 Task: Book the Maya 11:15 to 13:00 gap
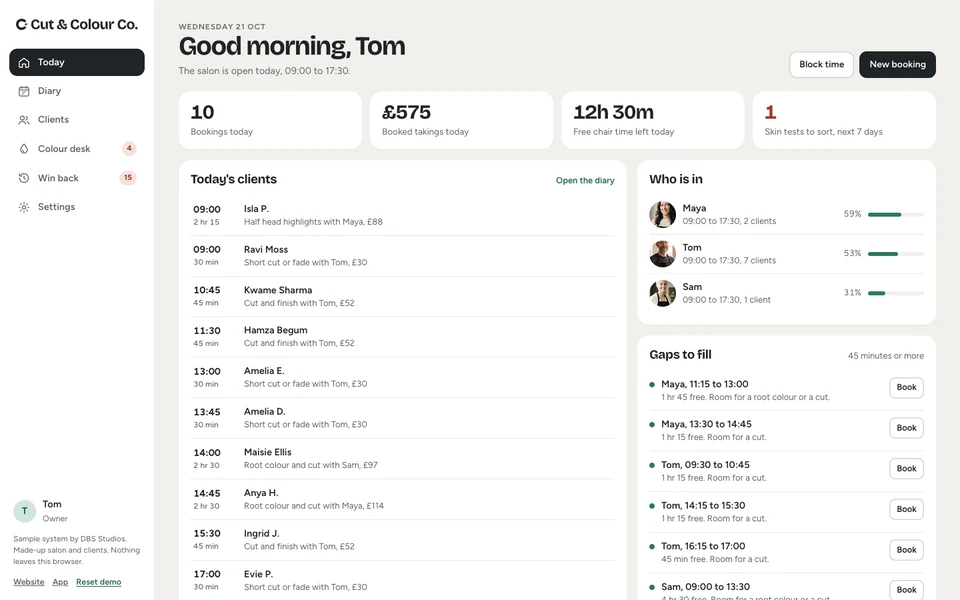(x=906, y=388)
